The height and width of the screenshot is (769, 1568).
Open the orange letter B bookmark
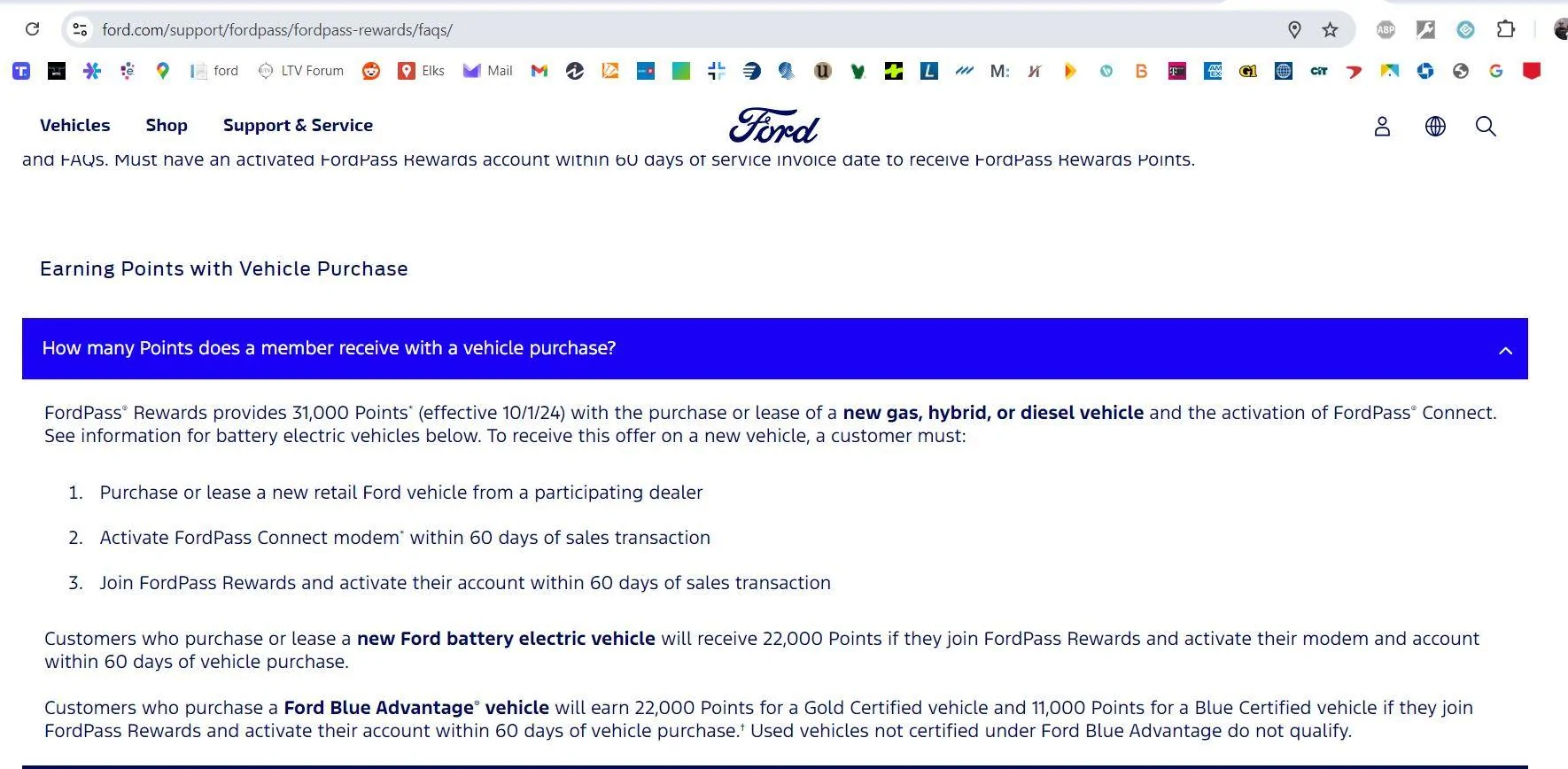[1141, 71]
